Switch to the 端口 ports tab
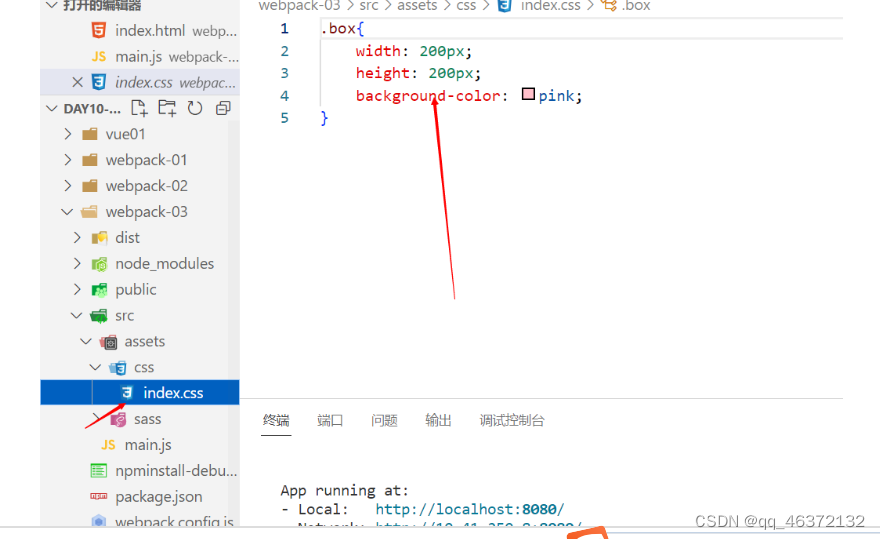Image resolution: width=880 pixels, height=539 pixels. coord(330,421)
